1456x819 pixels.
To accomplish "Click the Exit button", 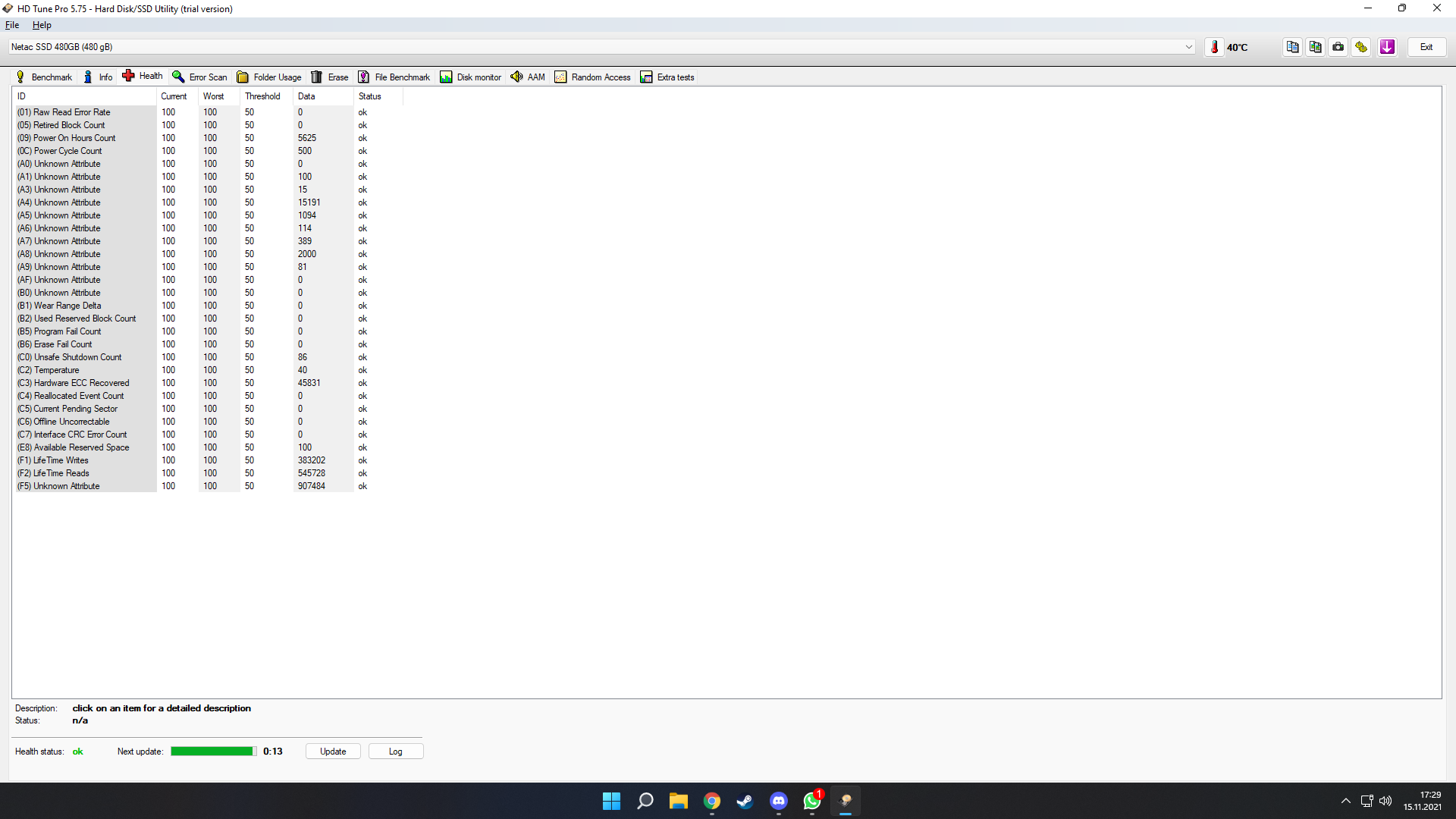I will click(1426, 47).
